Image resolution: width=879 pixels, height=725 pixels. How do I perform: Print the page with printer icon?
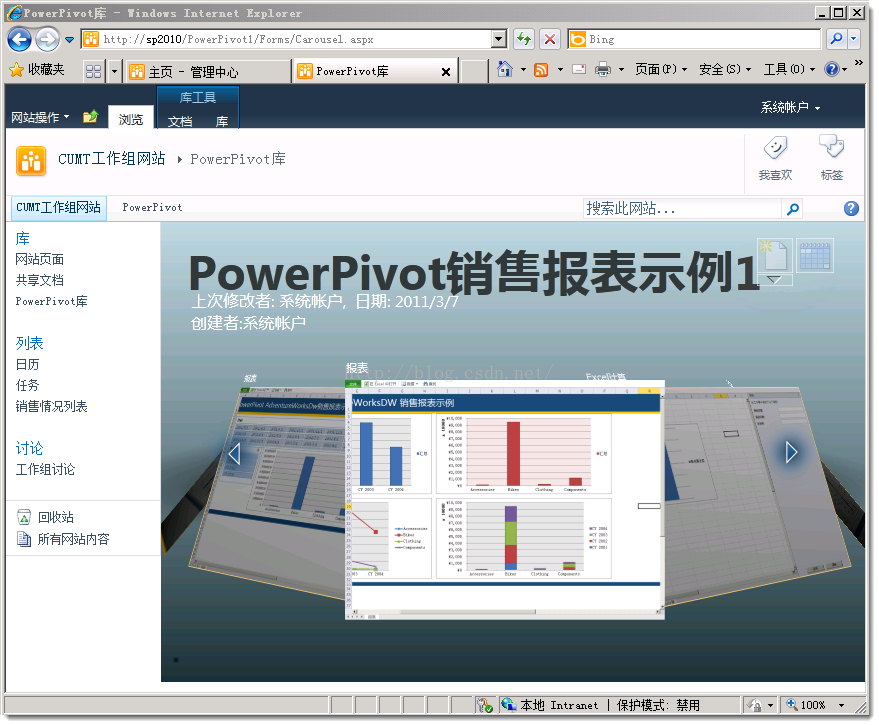click(603, 70)
